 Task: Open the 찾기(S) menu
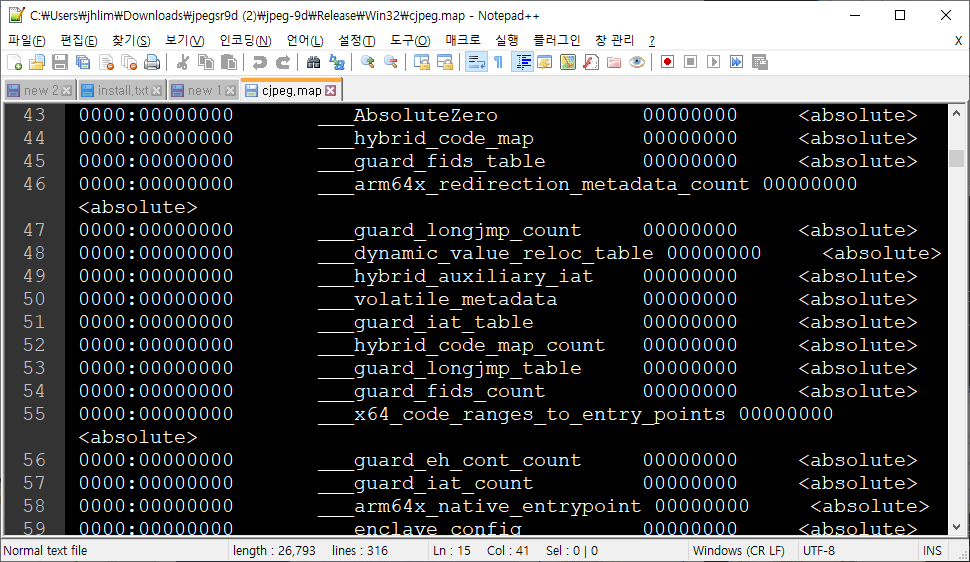coord(131,40)
